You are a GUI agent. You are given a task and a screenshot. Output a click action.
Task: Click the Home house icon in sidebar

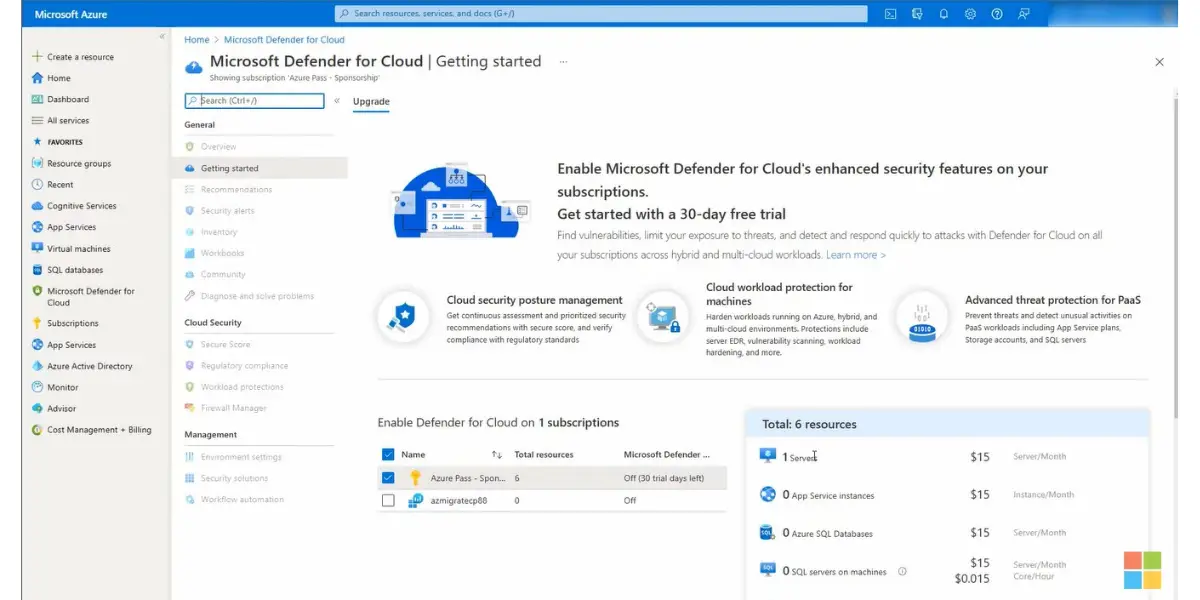(37, 78)
